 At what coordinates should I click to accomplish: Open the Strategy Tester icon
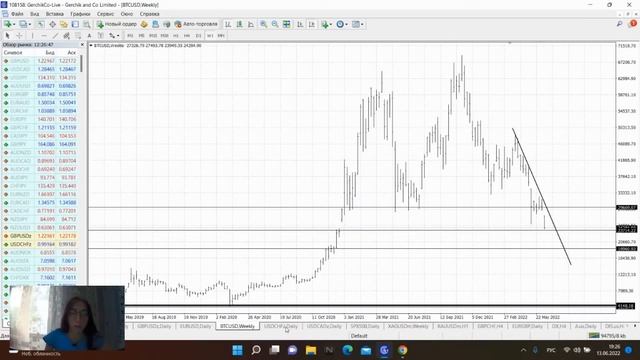coord(87,24)
